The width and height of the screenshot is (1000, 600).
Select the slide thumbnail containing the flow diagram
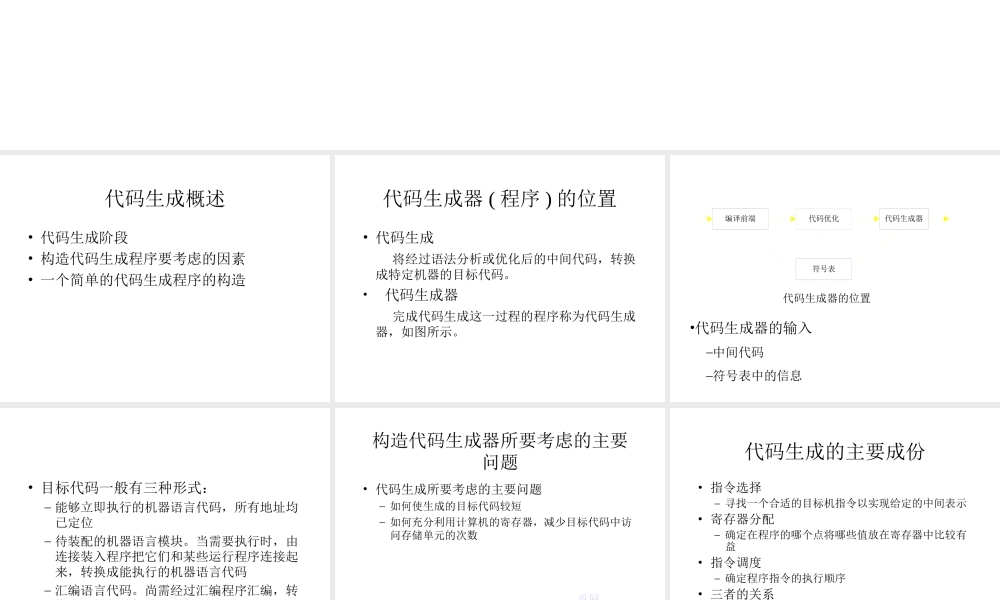click(x=835, y=278)
